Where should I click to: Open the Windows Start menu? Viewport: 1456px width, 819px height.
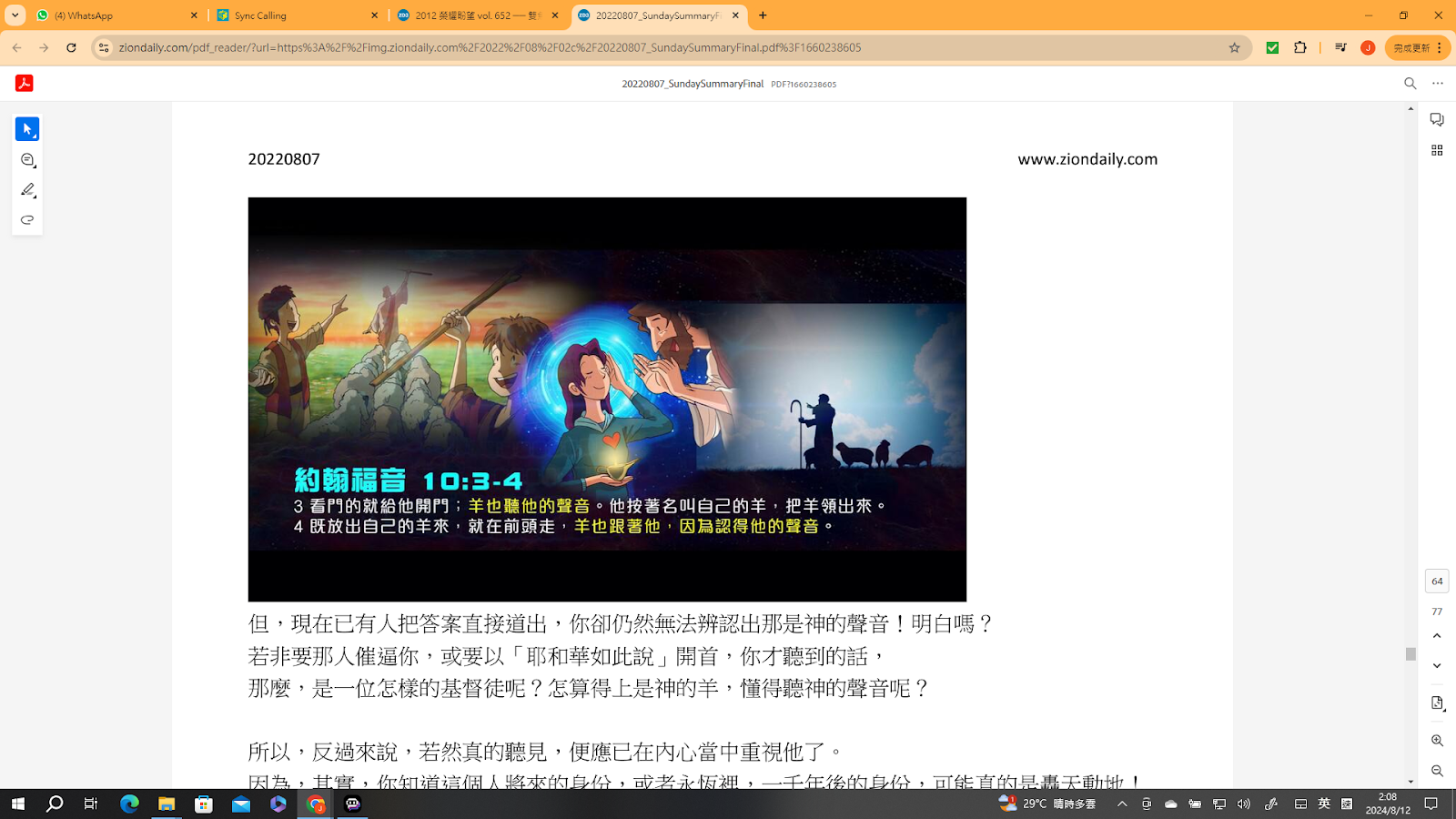[x=17, y=804]
